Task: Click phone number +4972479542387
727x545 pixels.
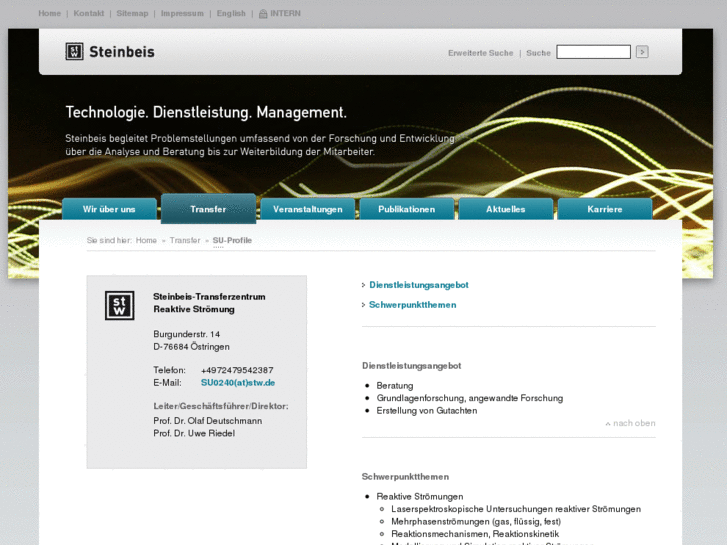Action: (237, 370)
